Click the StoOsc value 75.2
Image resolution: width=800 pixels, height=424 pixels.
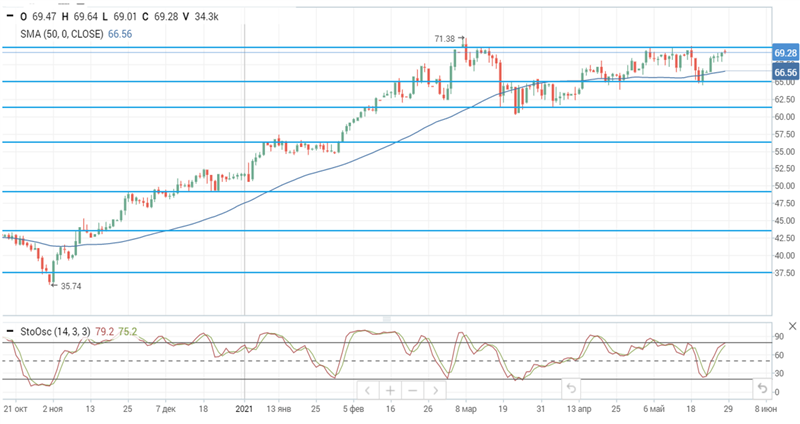pos(128,332)
